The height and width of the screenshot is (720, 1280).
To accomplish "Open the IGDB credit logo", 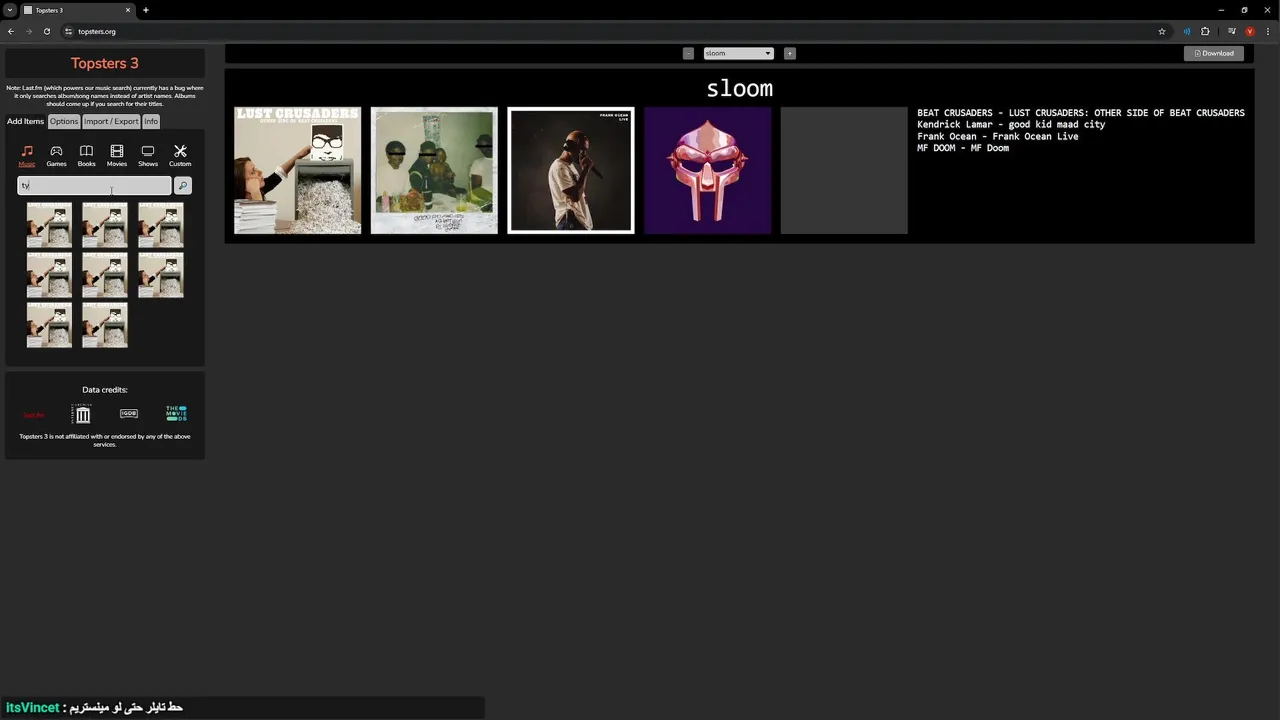I will (x=129, y=413).
